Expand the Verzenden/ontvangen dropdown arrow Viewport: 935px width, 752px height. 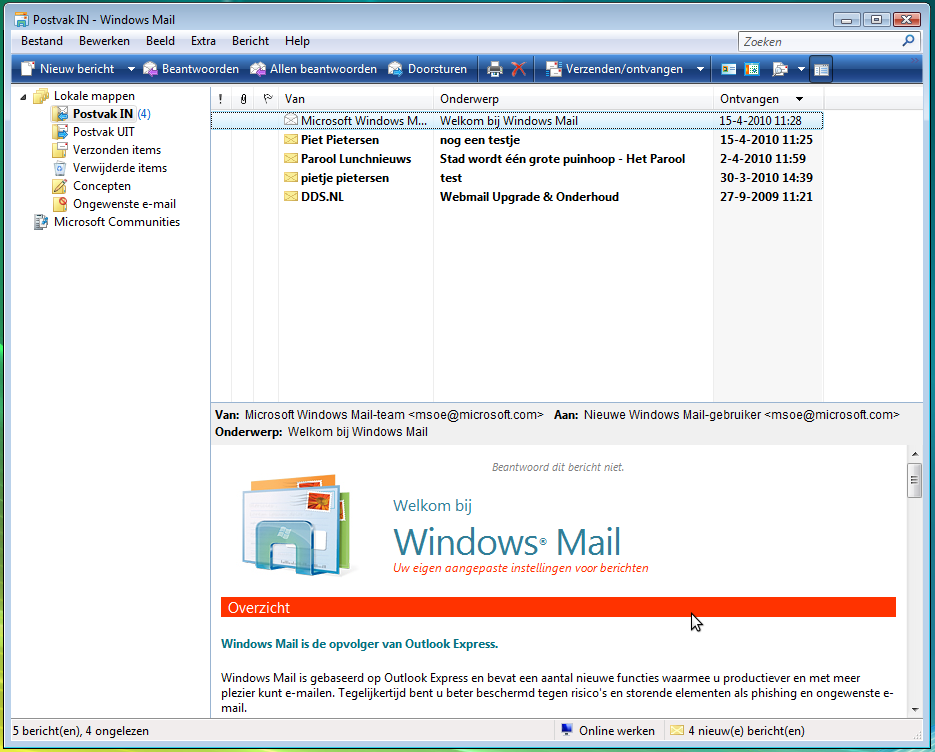click(x=700, y=69)
